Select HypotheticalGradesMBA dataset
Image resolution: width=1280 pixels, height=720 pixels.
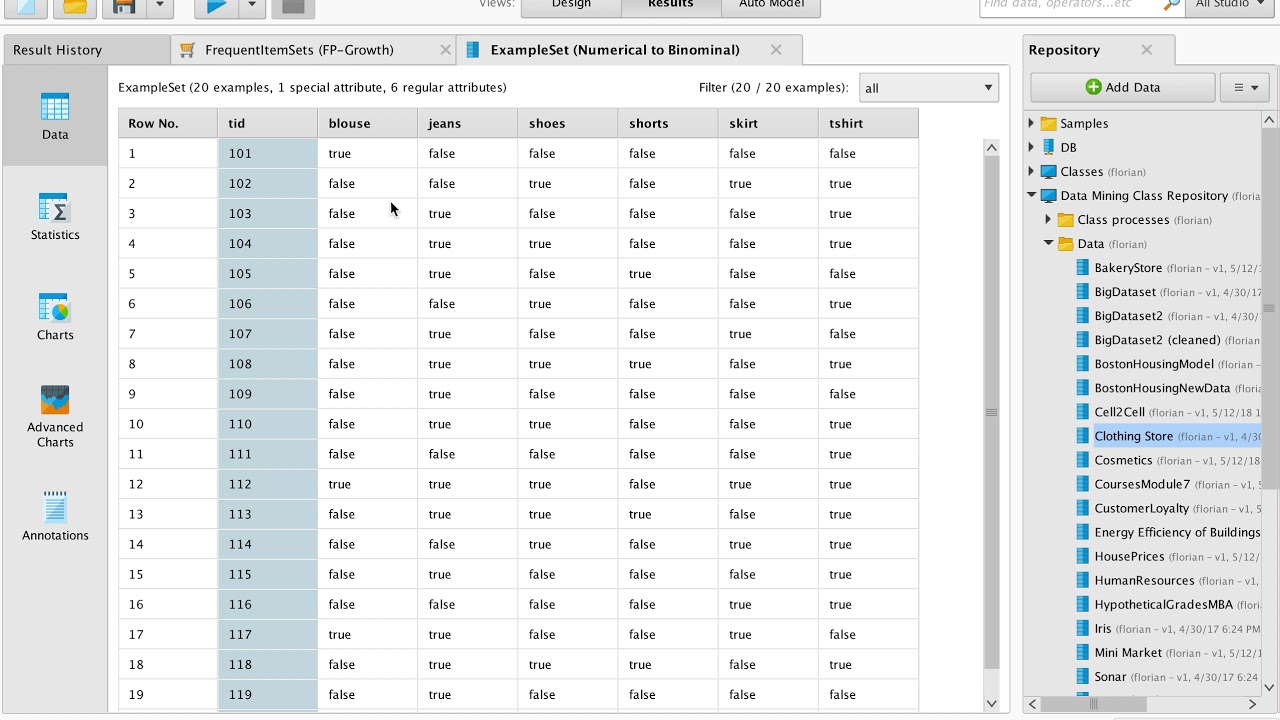coord(1164,605)
